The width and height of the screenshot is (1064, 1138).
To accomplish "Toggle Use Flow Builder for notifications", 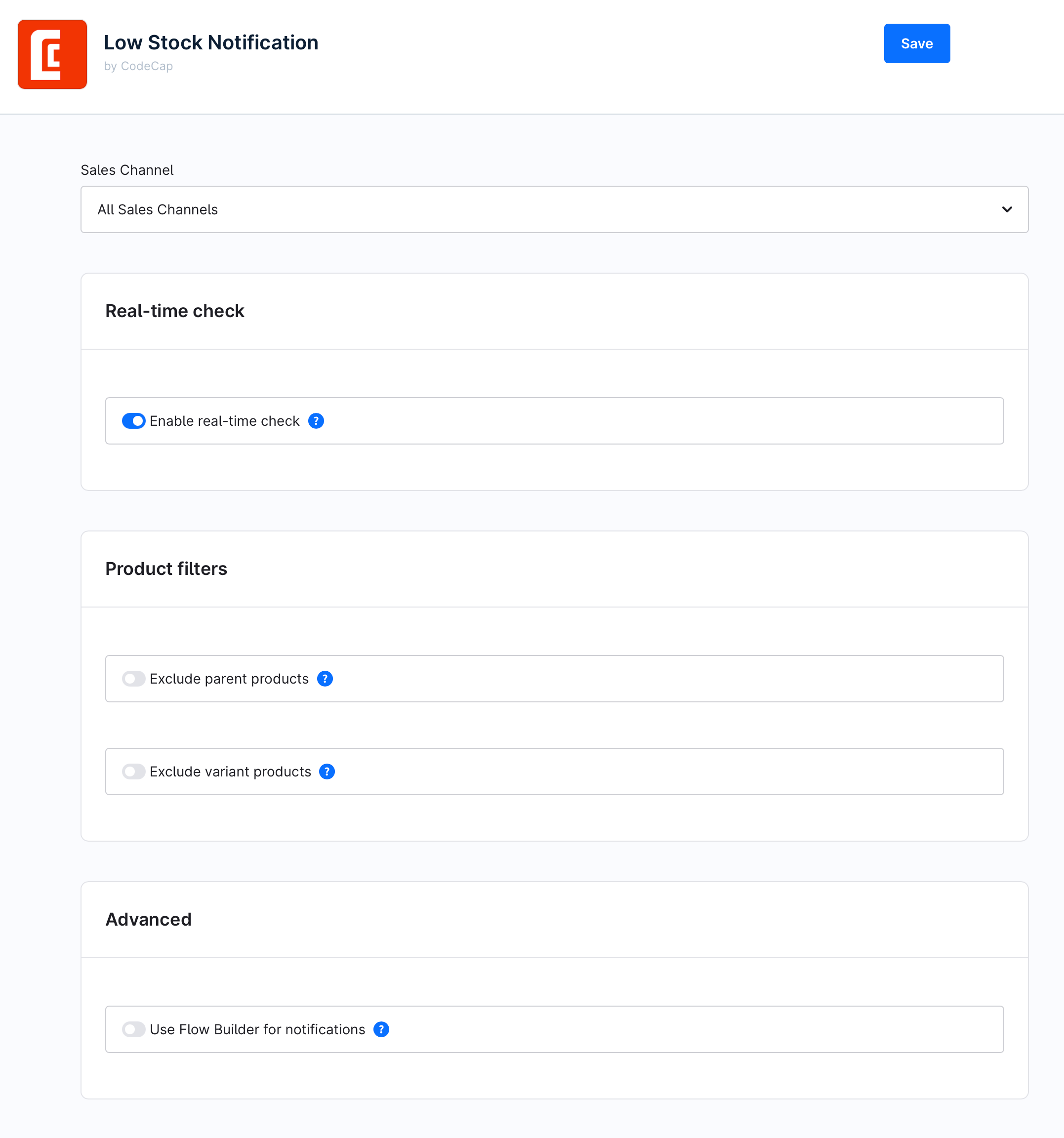I will (x=133, y=1029).
